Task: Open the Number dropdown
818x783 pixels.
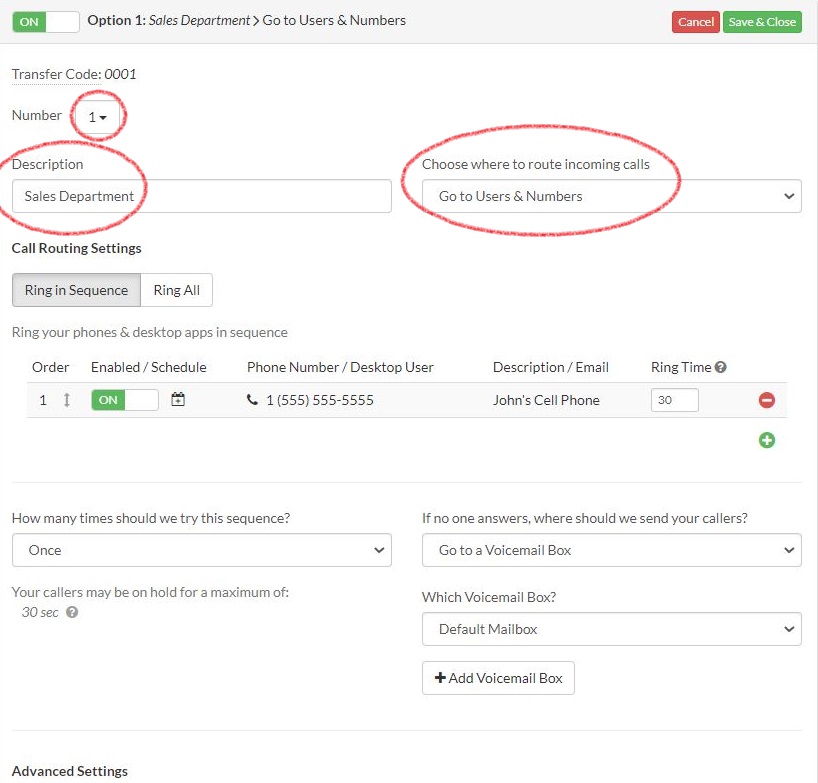Action: (97, 115)
